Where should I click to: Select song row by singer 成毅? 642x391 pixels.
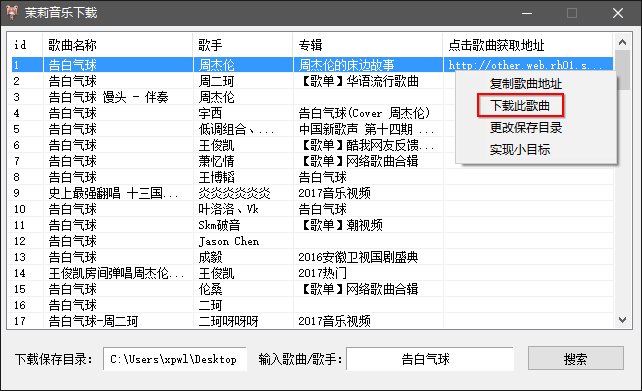(x=312, y=257)
